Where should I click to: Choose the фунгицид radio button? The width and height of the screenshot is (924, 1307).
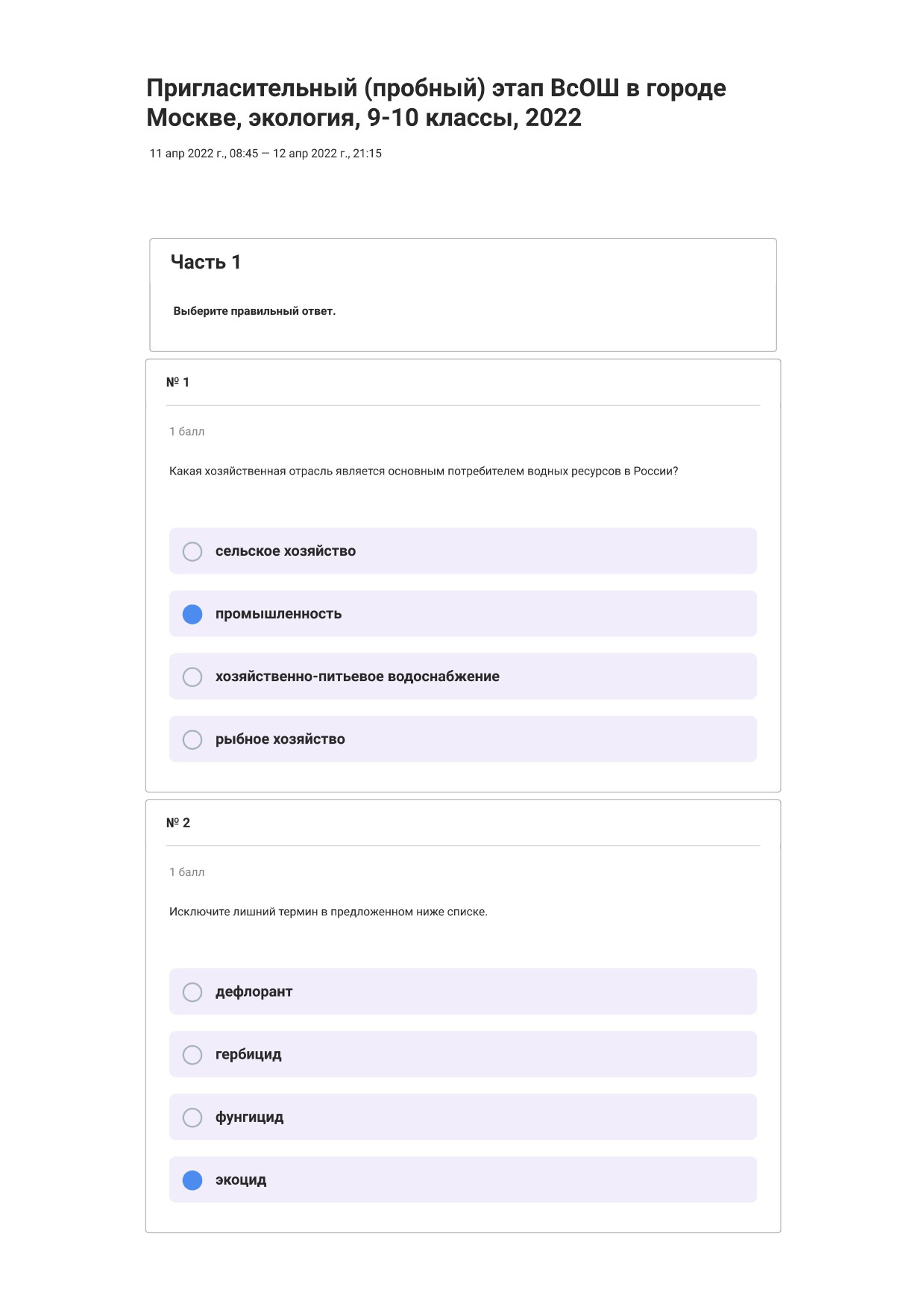pyautogui.click(x=192, y=1117)
